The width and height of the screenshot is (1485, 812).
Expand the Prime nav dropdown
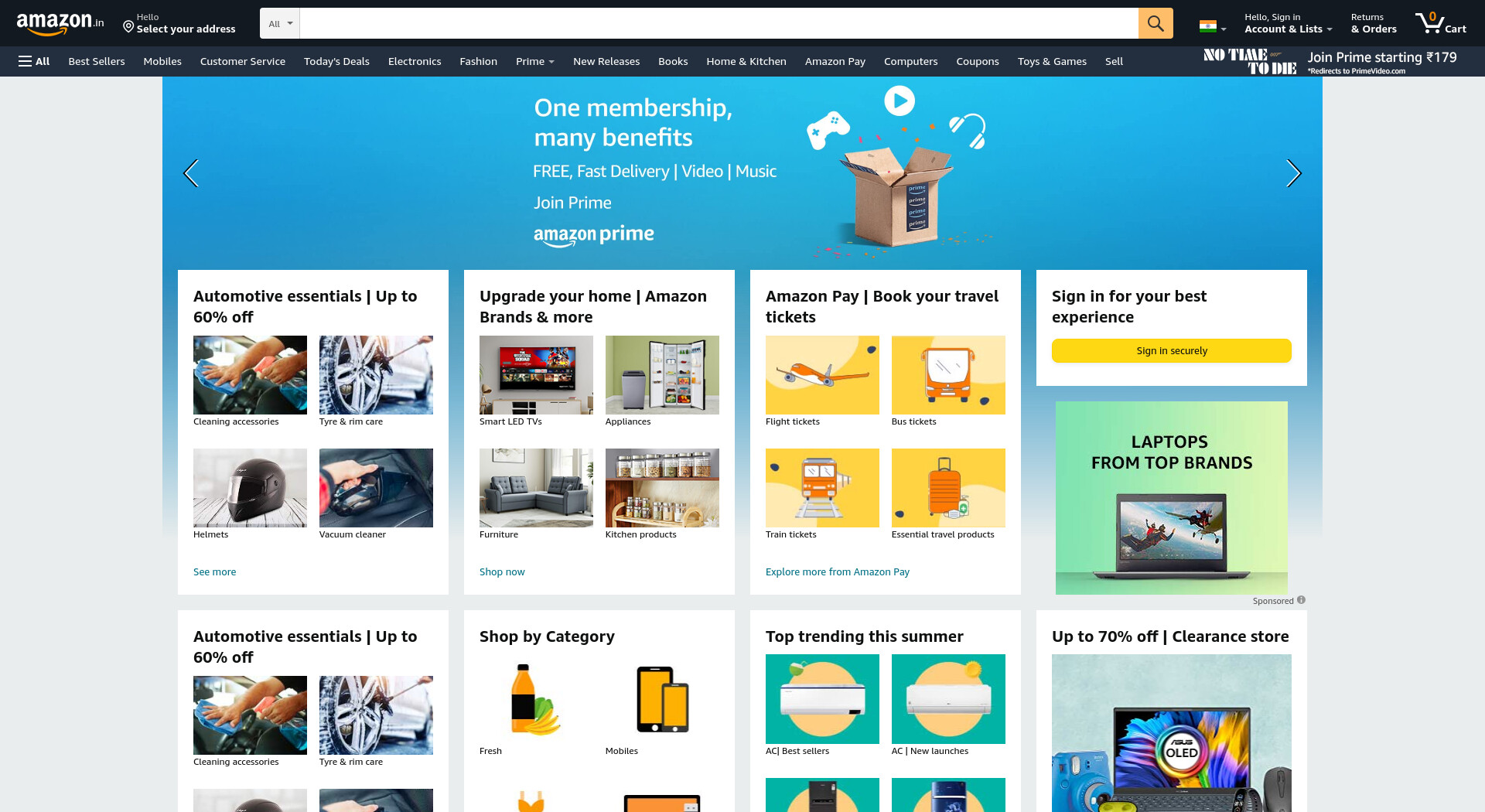click(x=535, y=61)
